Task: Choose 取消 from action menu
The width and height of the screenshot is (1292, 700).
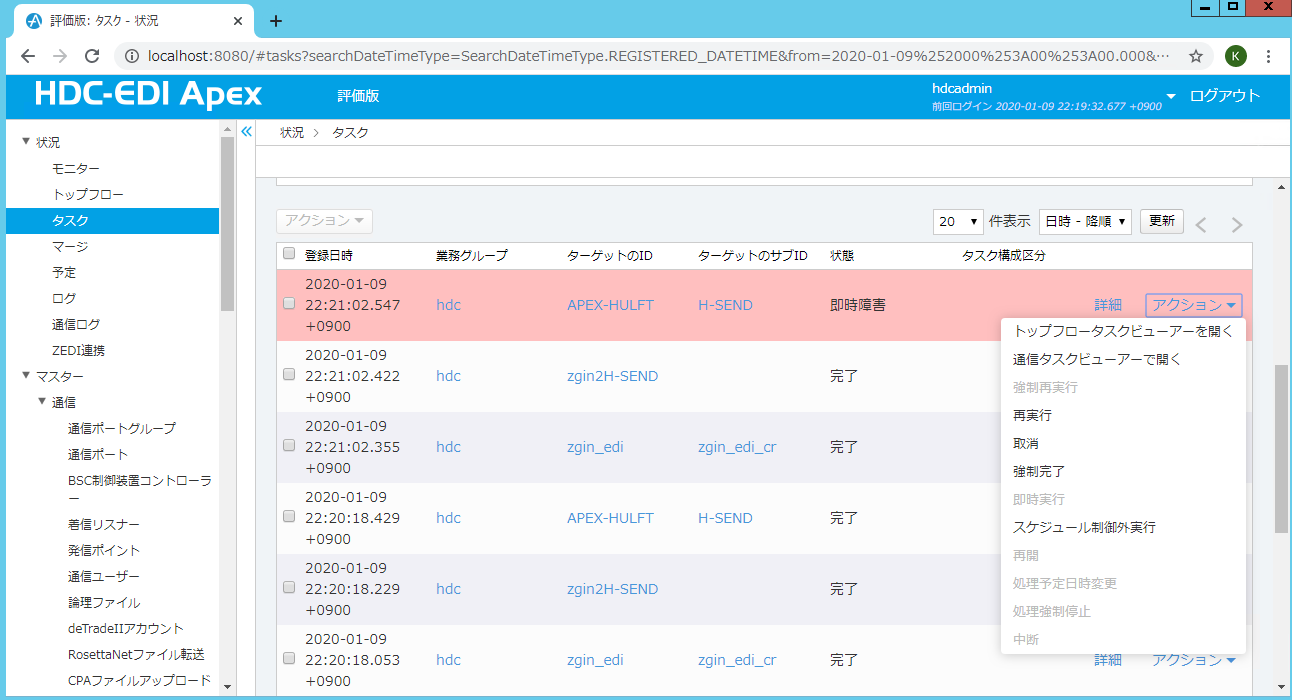Action: 1123,443
